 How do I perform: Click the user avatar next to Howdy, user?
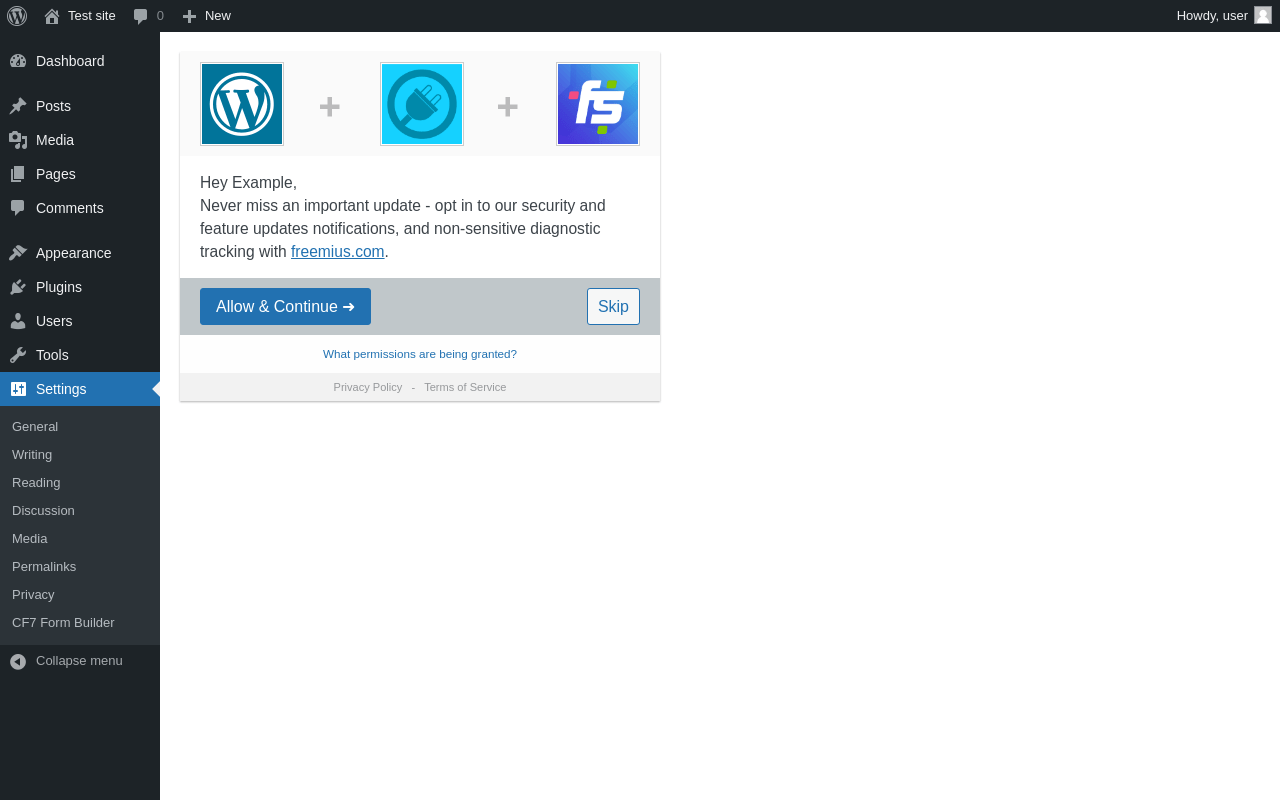click(1263, 15)
